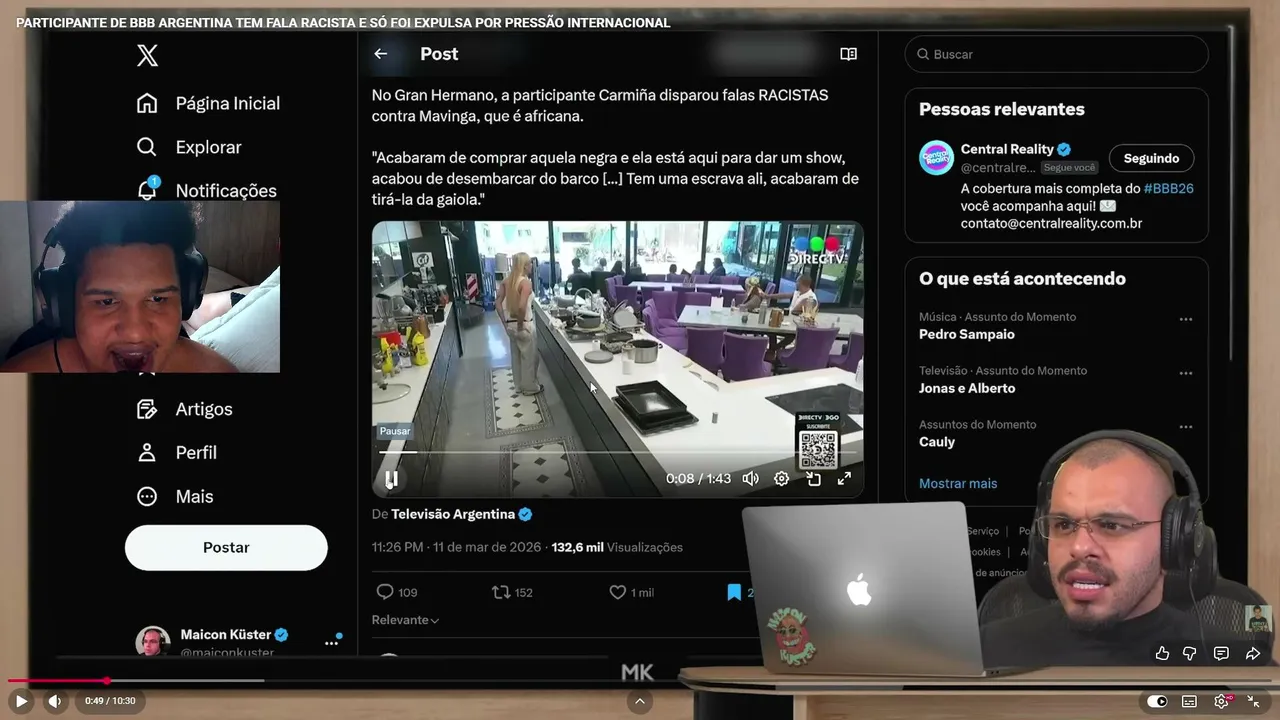Click the Página Inicial home icon
This screenshot has height=720, width=1280.
(147, 103)
